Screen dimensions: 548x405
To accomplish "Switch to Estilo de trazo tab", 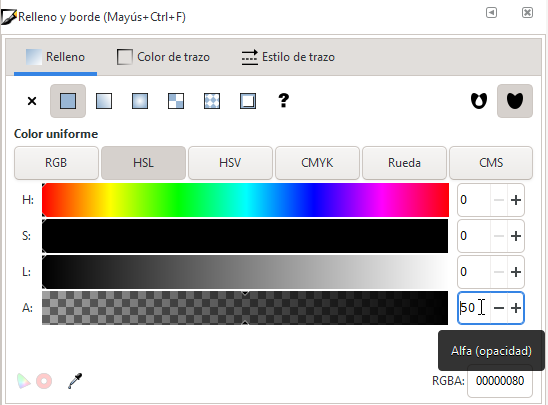I will point(288,57).
